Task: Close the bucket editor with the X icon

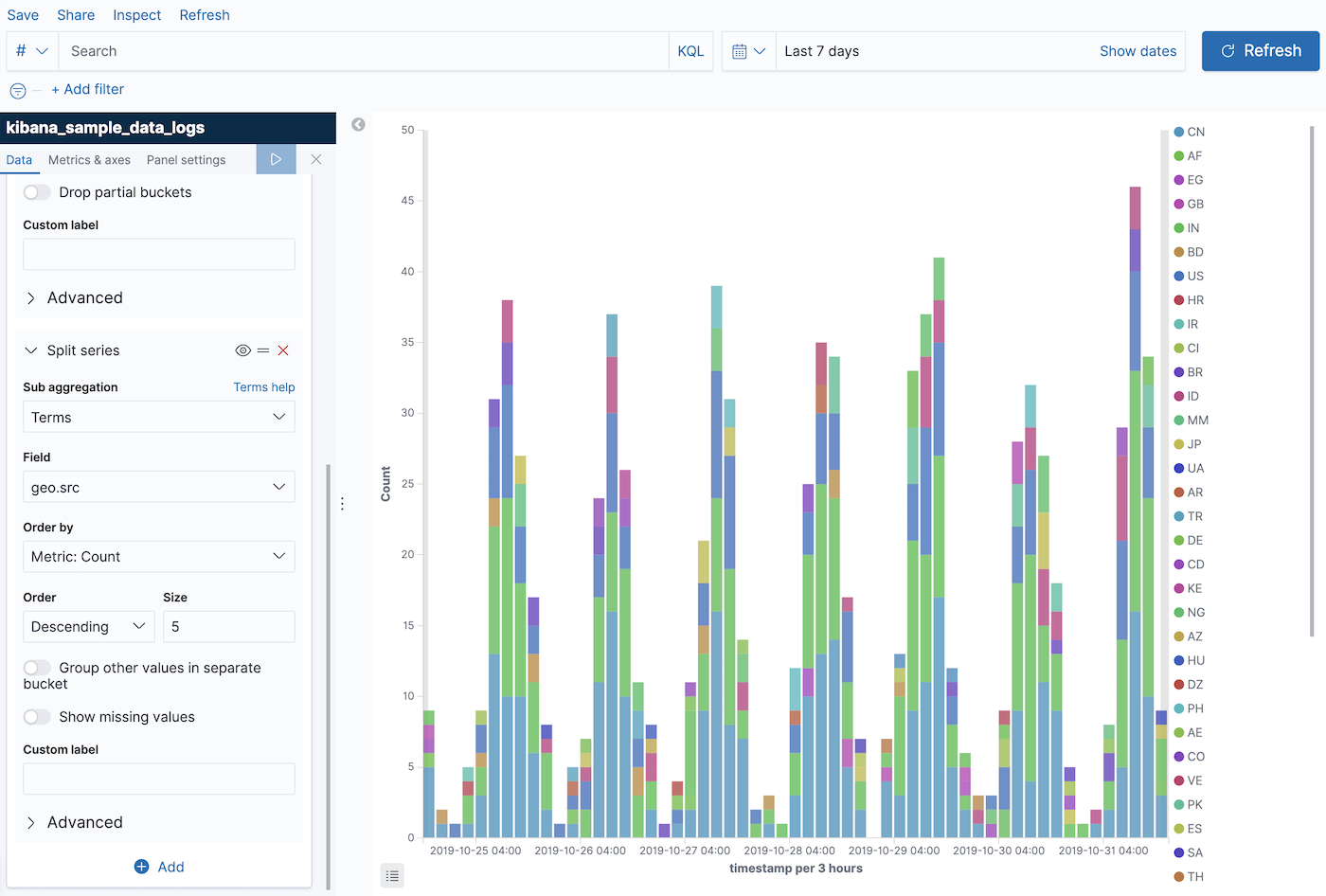Action: click(x=316, y=159)
